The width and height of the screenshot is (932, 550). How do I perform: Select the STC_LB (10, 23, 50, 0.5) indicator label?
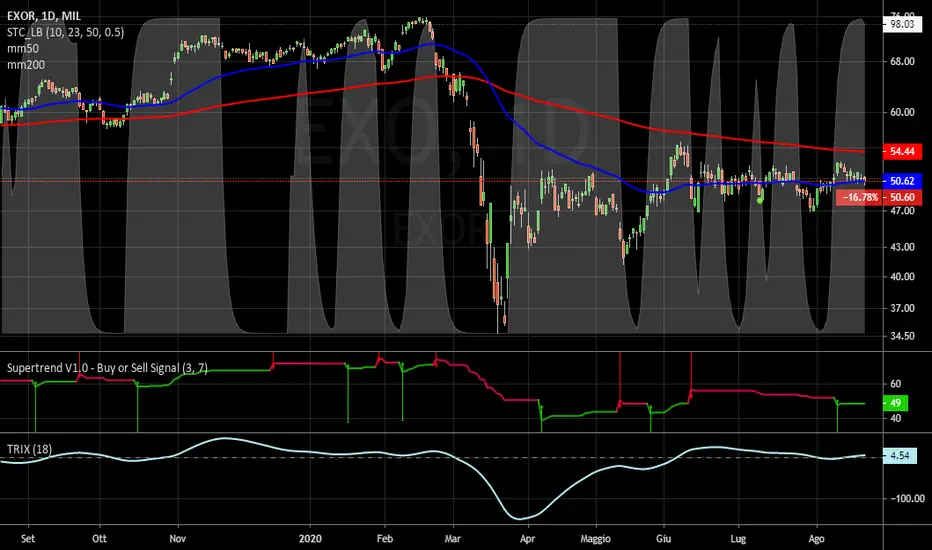click(65, 32)
